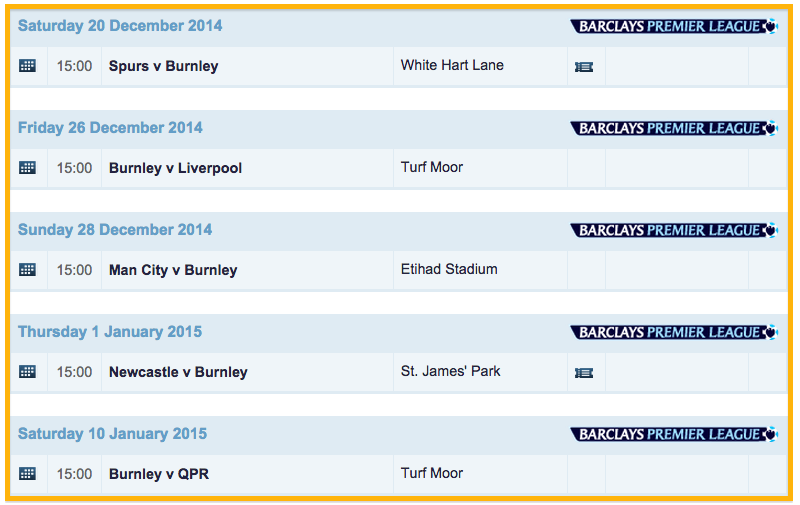
Task: Click Premier League logo on 28 December
Action: (x=674, y=230)
